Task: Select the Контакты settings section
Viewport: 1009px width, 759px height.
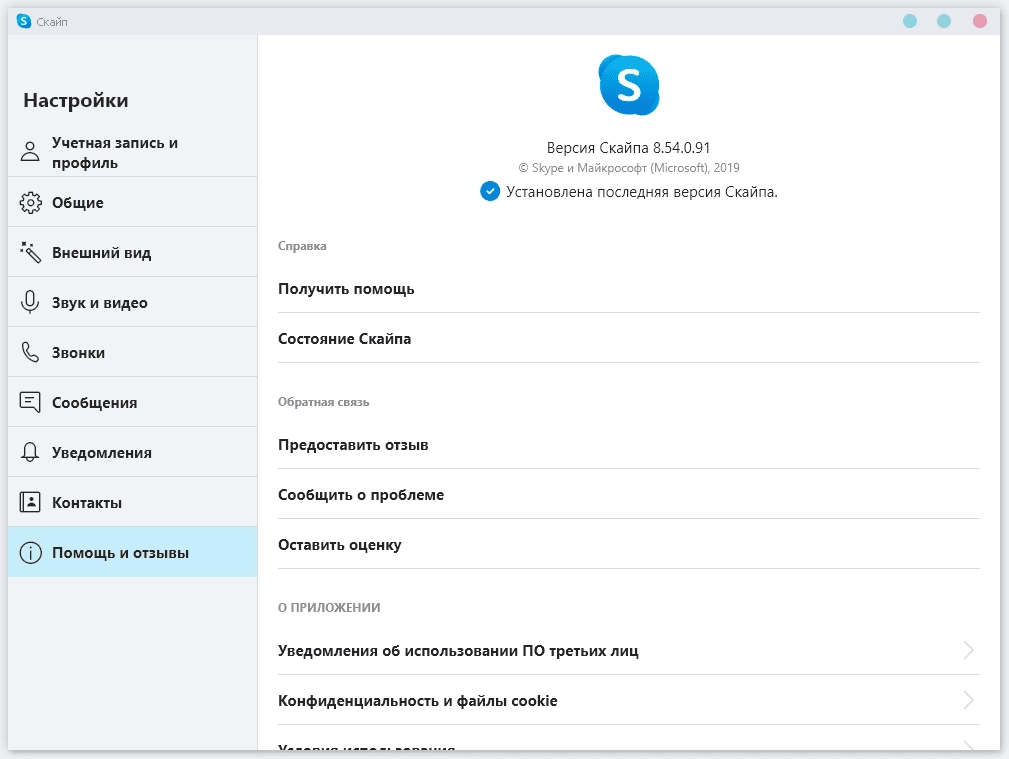Action: (x=133, y=502)
